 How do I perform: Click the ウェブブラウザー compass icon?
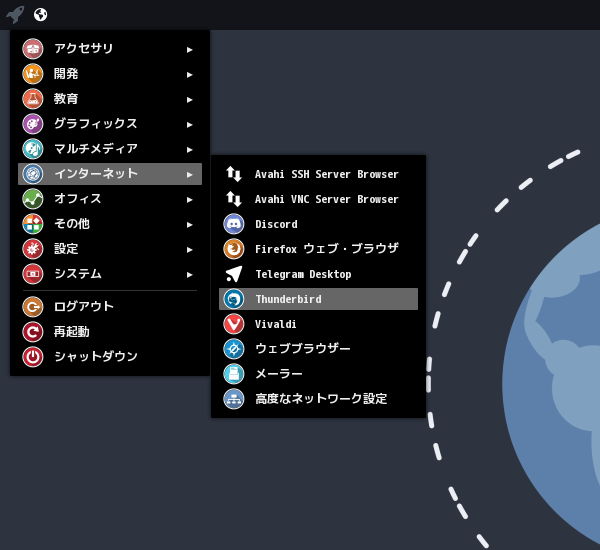coord(234,349)
